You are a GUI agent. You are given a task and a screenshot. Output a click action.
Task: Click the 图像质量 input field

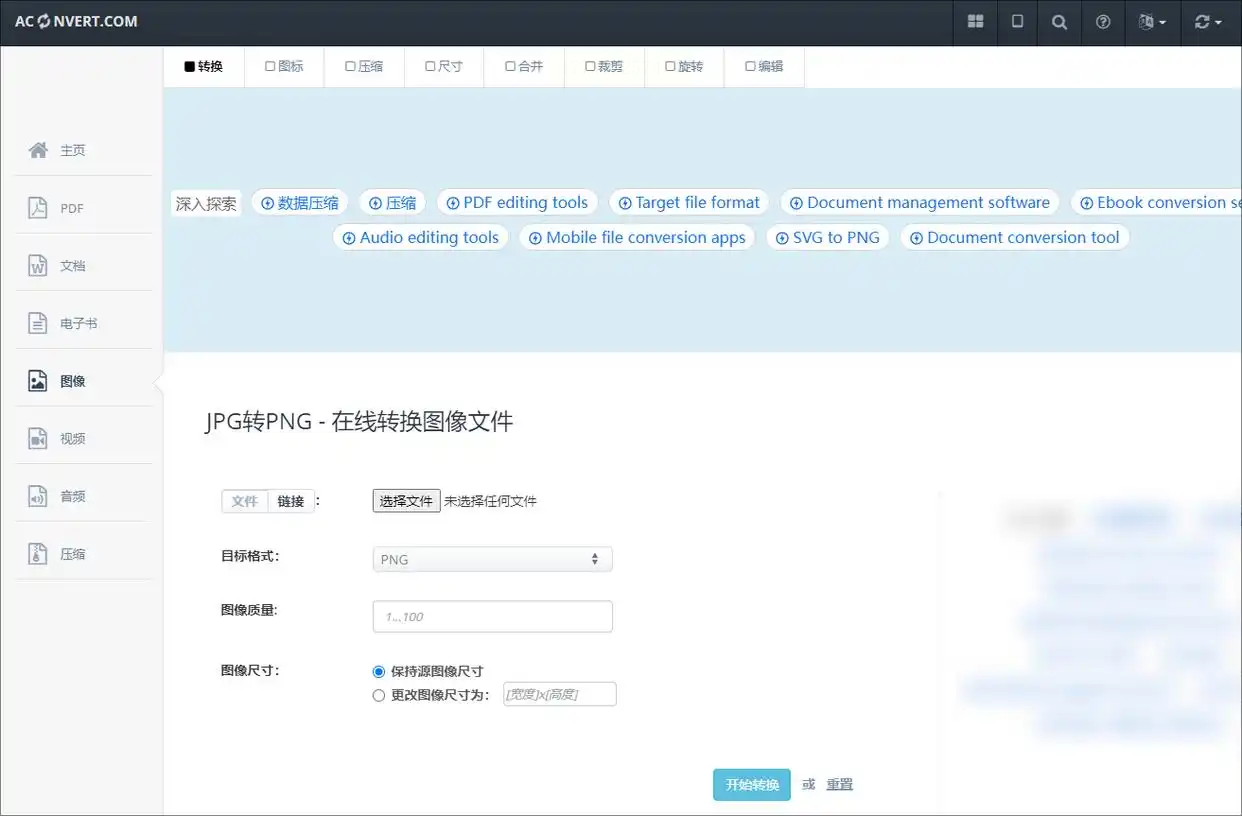[492, 616]
